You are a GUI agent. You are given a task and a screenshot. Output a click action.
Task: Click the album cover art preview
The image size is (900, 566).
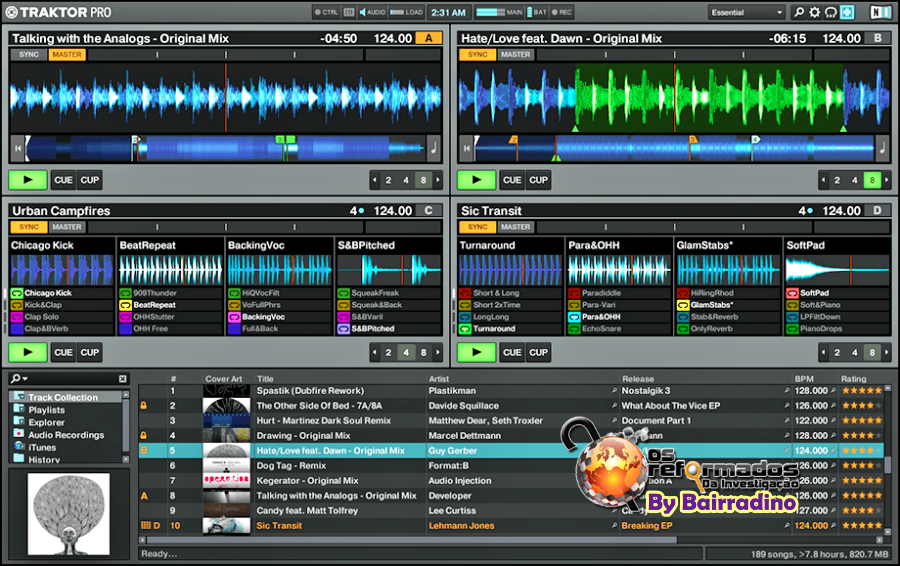68,514
